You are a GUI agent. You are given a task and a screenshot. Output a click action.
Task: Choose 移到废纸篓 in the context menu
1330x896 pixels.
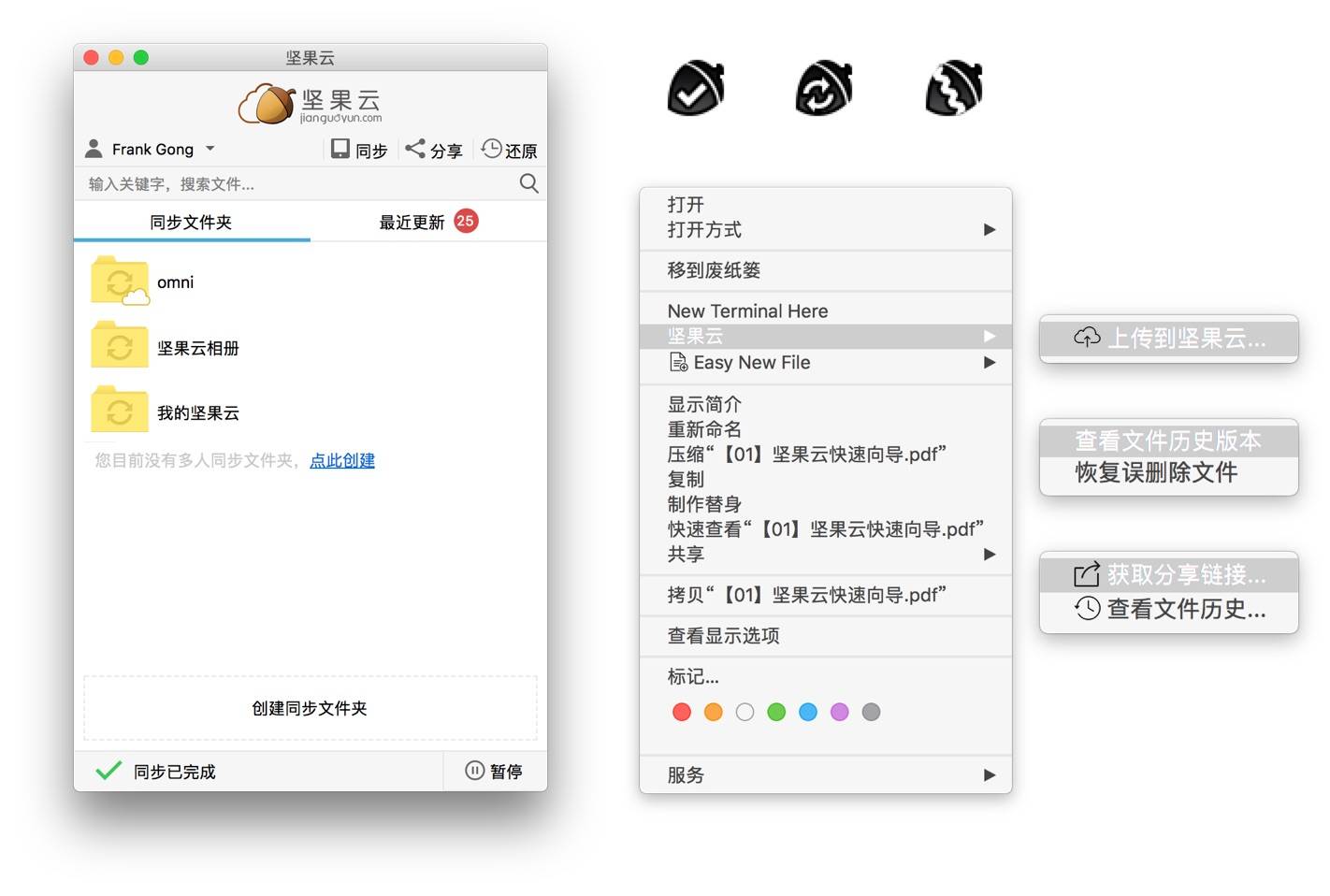714,270
